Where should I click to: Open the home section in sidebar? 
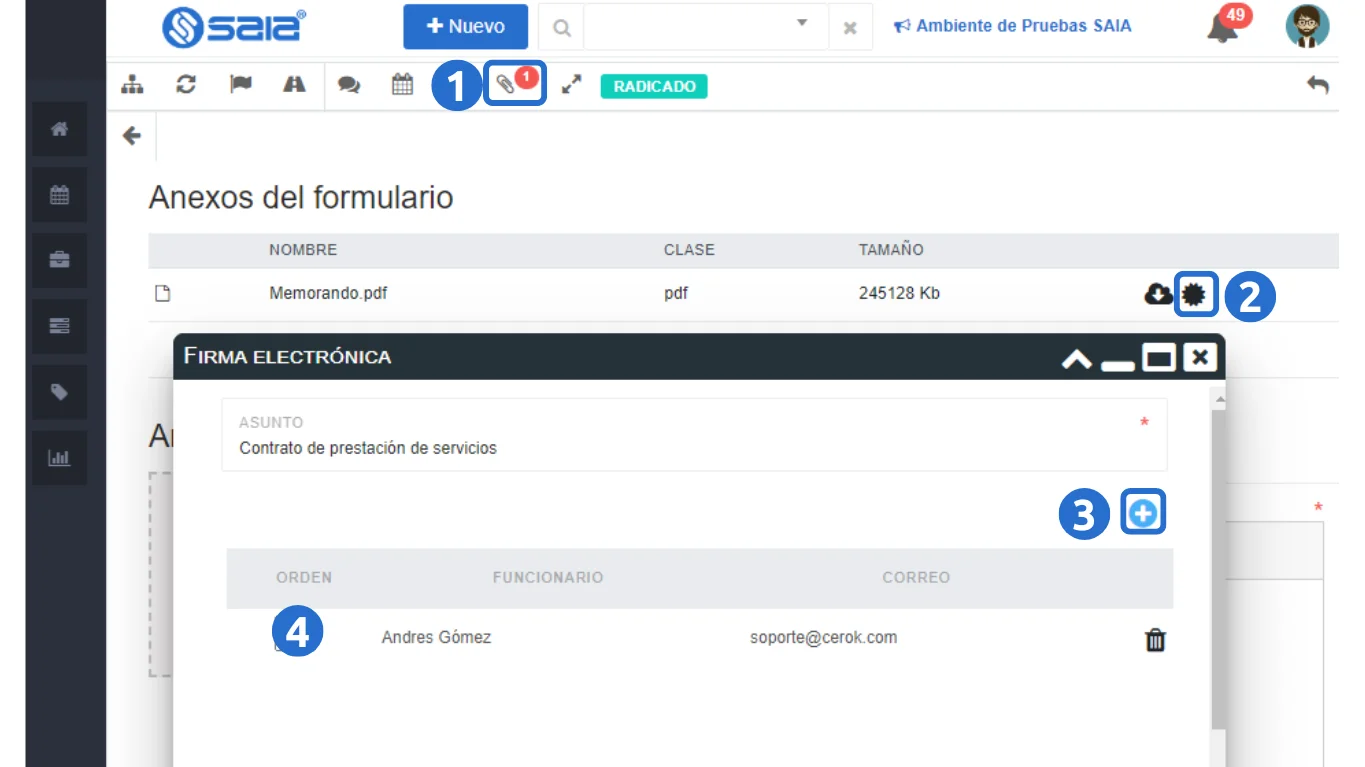point(59,129)
